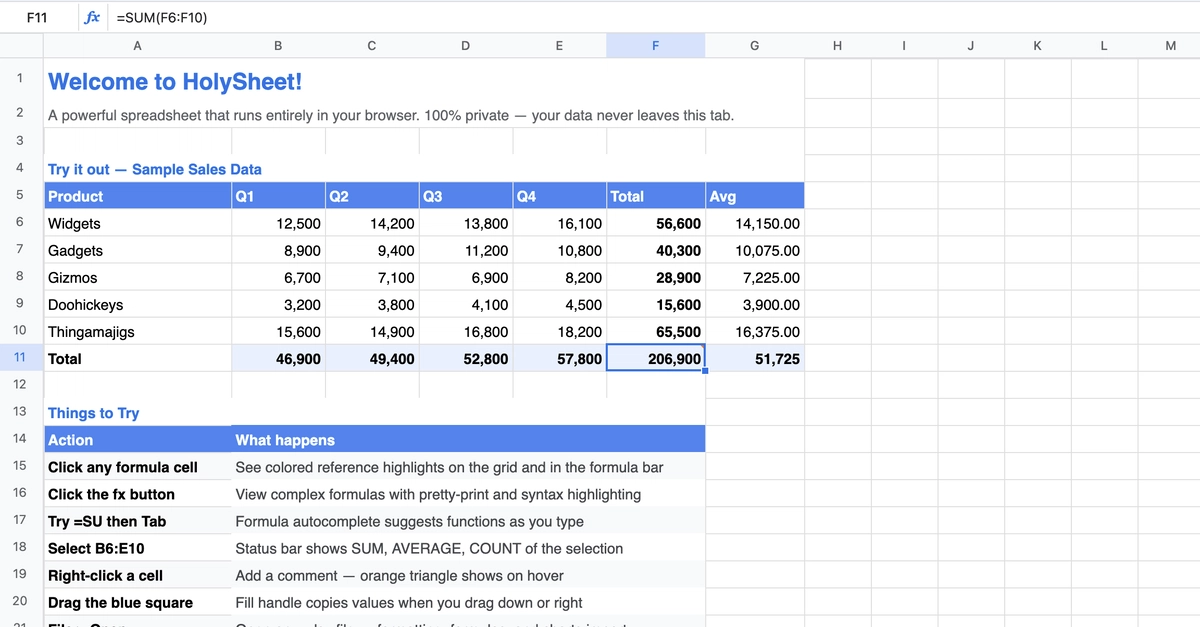Select the 'Gadgets' cell
Viewport: 1200px width, 627px height.
[138, 250]
